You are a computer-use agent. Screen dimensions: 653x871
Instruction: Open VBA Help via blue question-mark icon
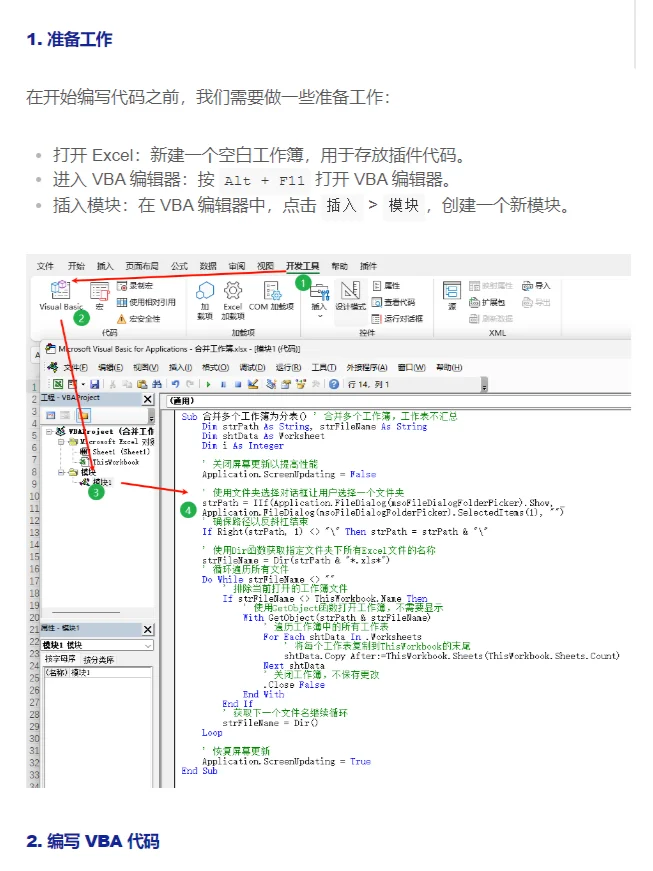(x=334, y=384)
